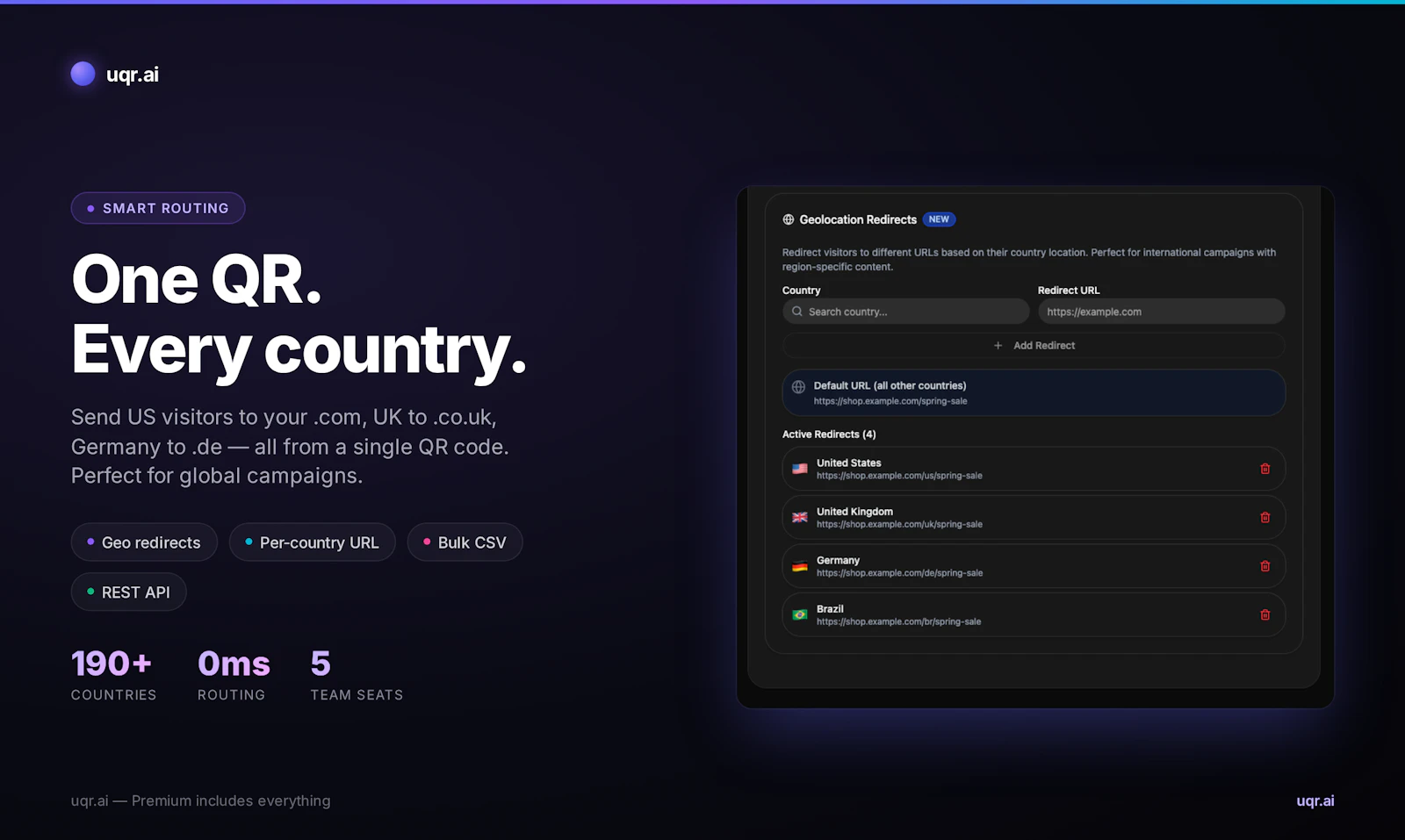Click the Per-country URL chip
The image size is (1405, 840).
tap(312, 542)
